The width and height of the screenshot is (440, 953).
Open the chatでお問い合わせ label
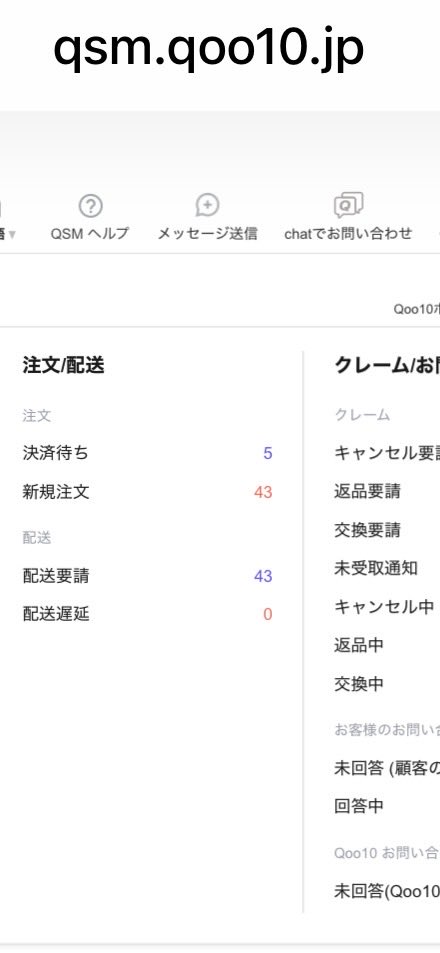[x=348, y=233]
